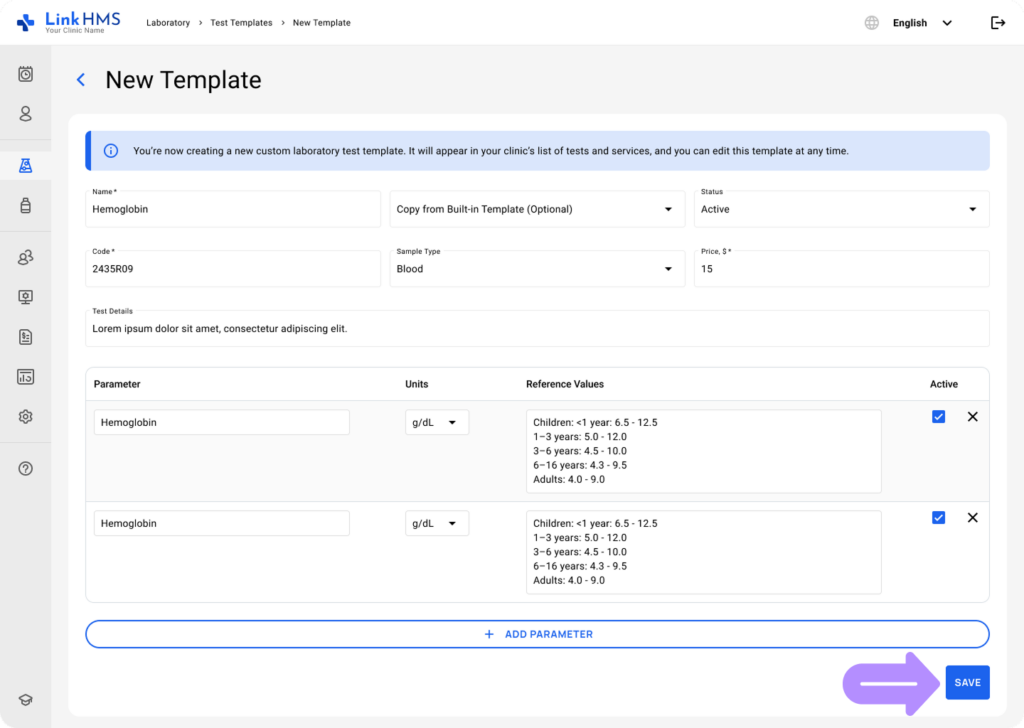Open the appointments calendar sidebar icon
The image size is (1024, 728).
25,74
